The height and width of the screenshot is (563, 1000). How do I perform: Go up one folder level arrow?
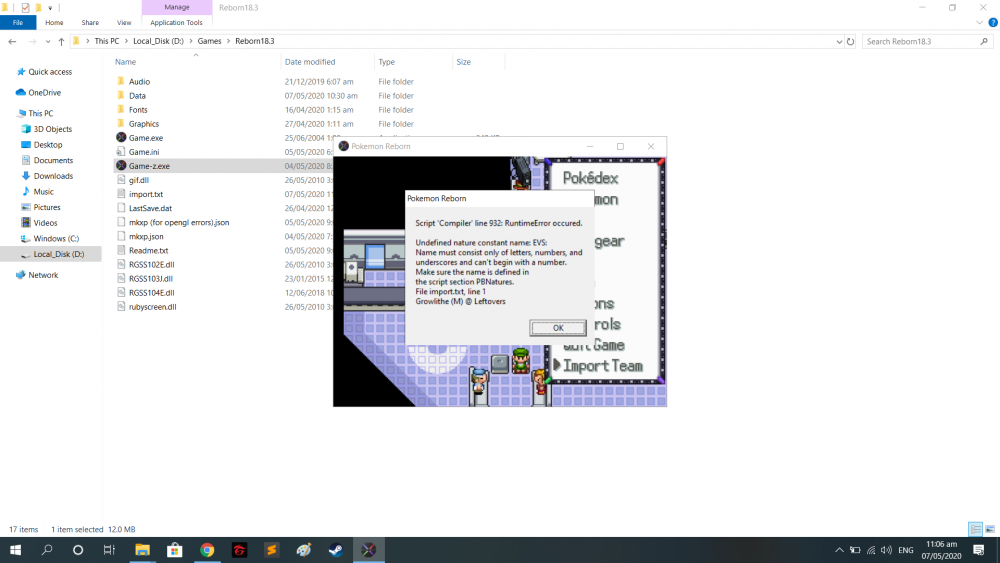pos(61,41)
